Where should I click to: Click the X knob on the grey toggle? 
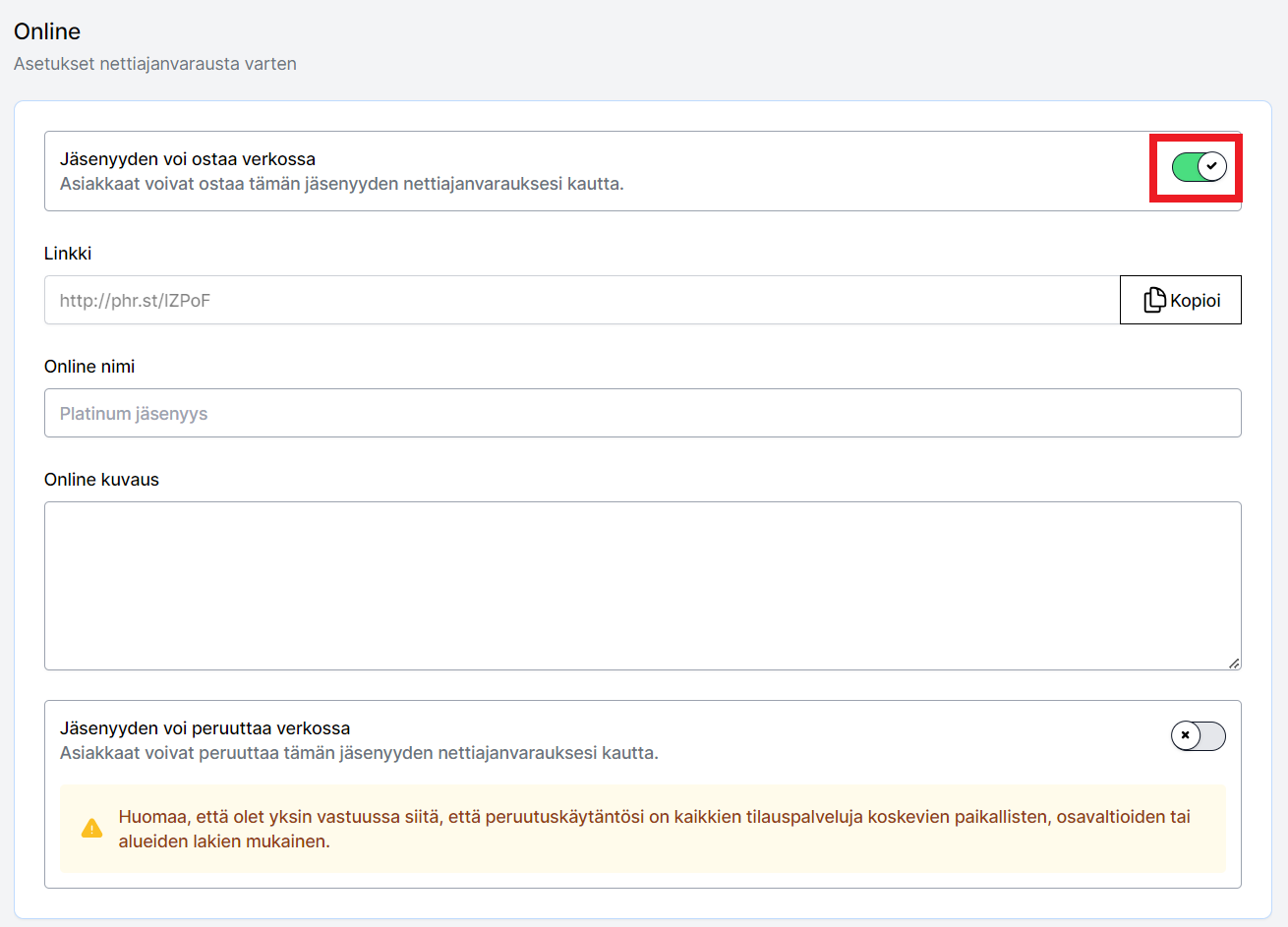(x=1186, y=735)
